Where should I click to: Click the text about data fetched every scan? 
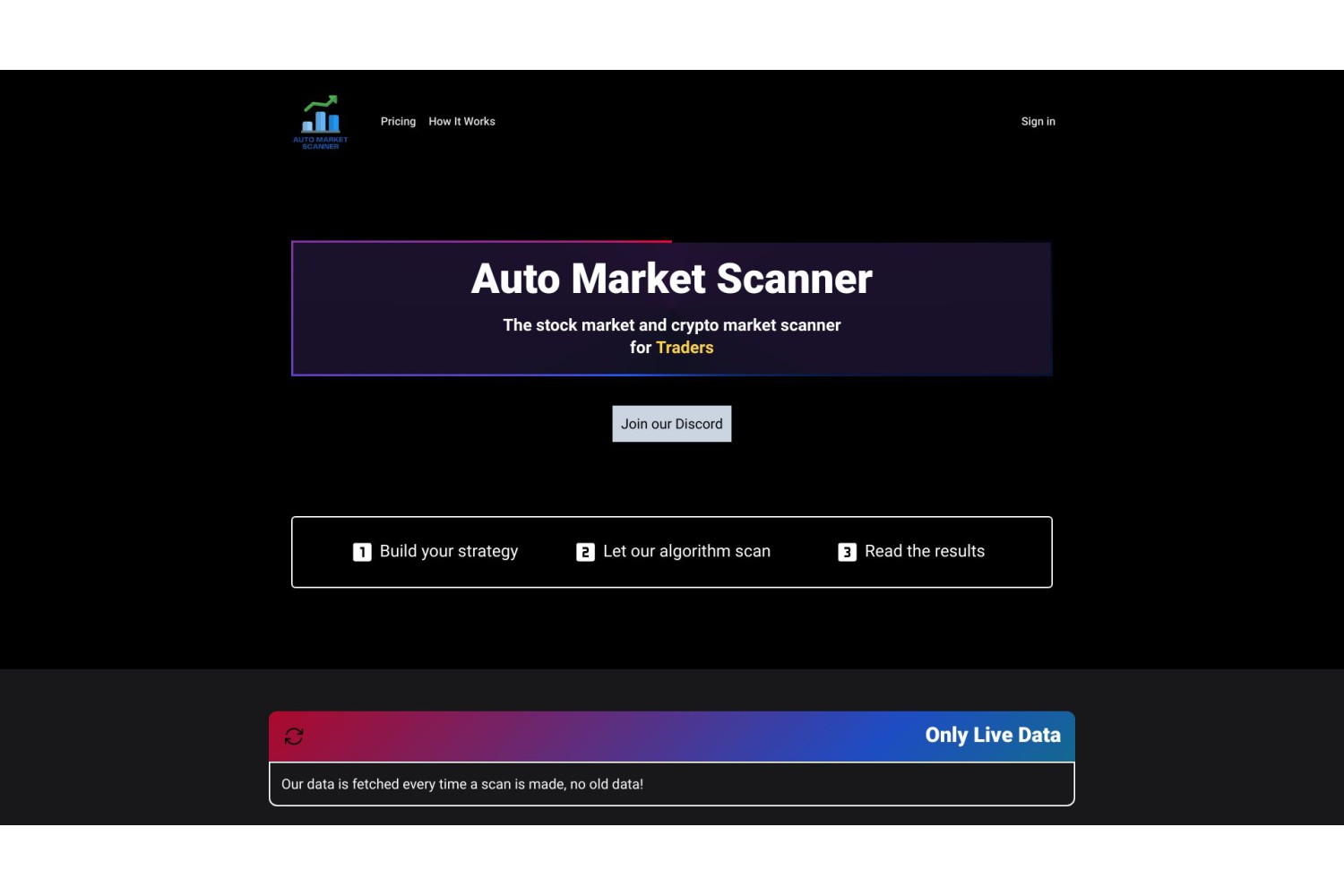(x=462, y=784)
